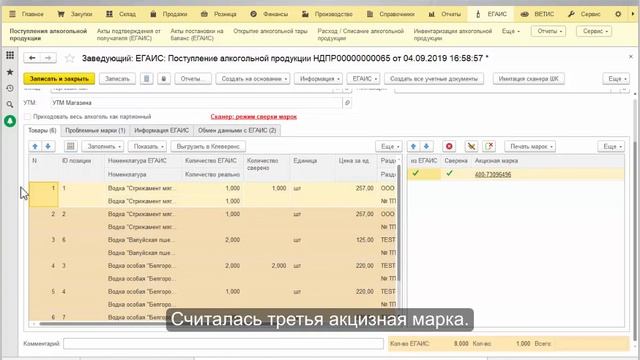Viewport: 640px width, 360px height.
Task: Move excise stamp up in marks panel
Action: [413, 146]
